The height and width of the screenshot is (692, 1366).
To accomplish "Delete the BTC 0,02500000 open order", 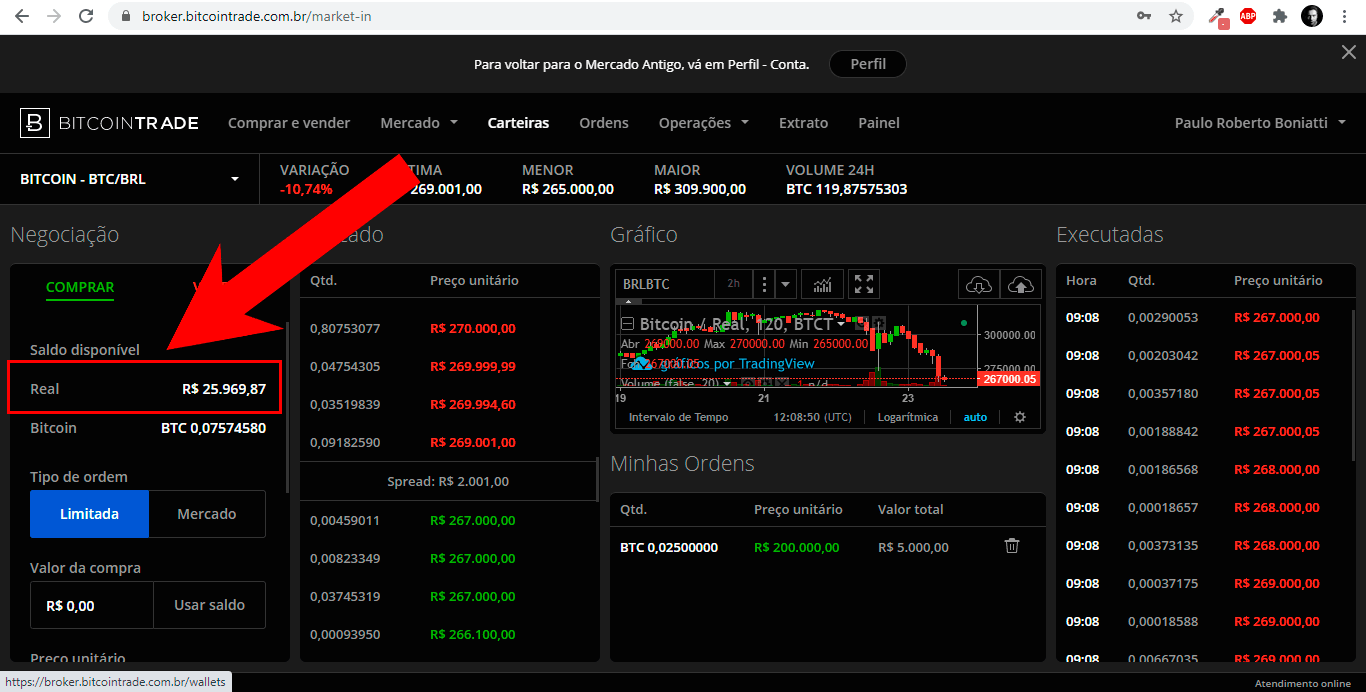I will click(x=1011, y=546).
